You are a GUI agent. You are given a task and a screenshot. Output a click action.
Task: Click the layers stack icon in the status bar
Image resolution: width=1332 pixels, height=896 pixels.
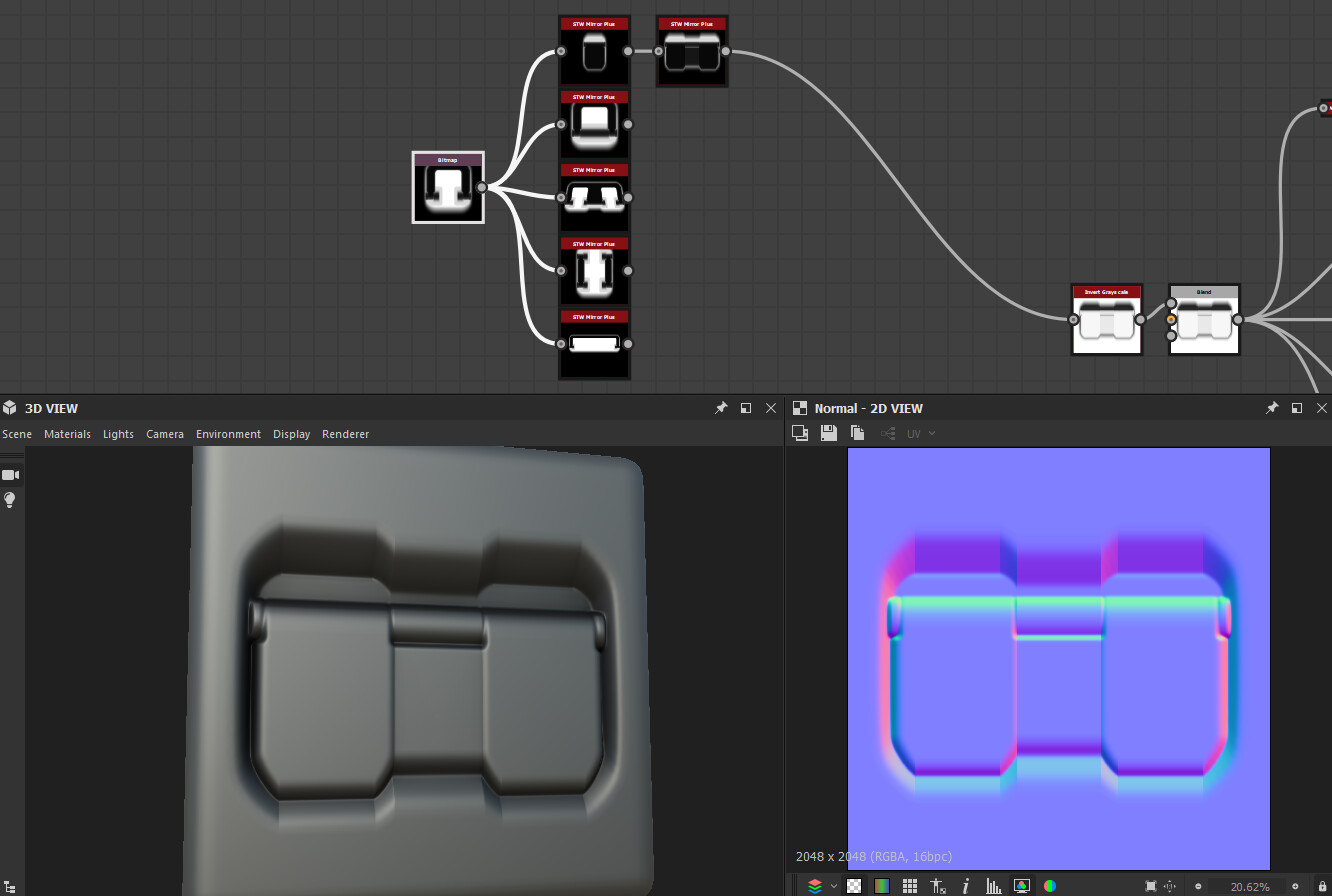tap(817, 886)
